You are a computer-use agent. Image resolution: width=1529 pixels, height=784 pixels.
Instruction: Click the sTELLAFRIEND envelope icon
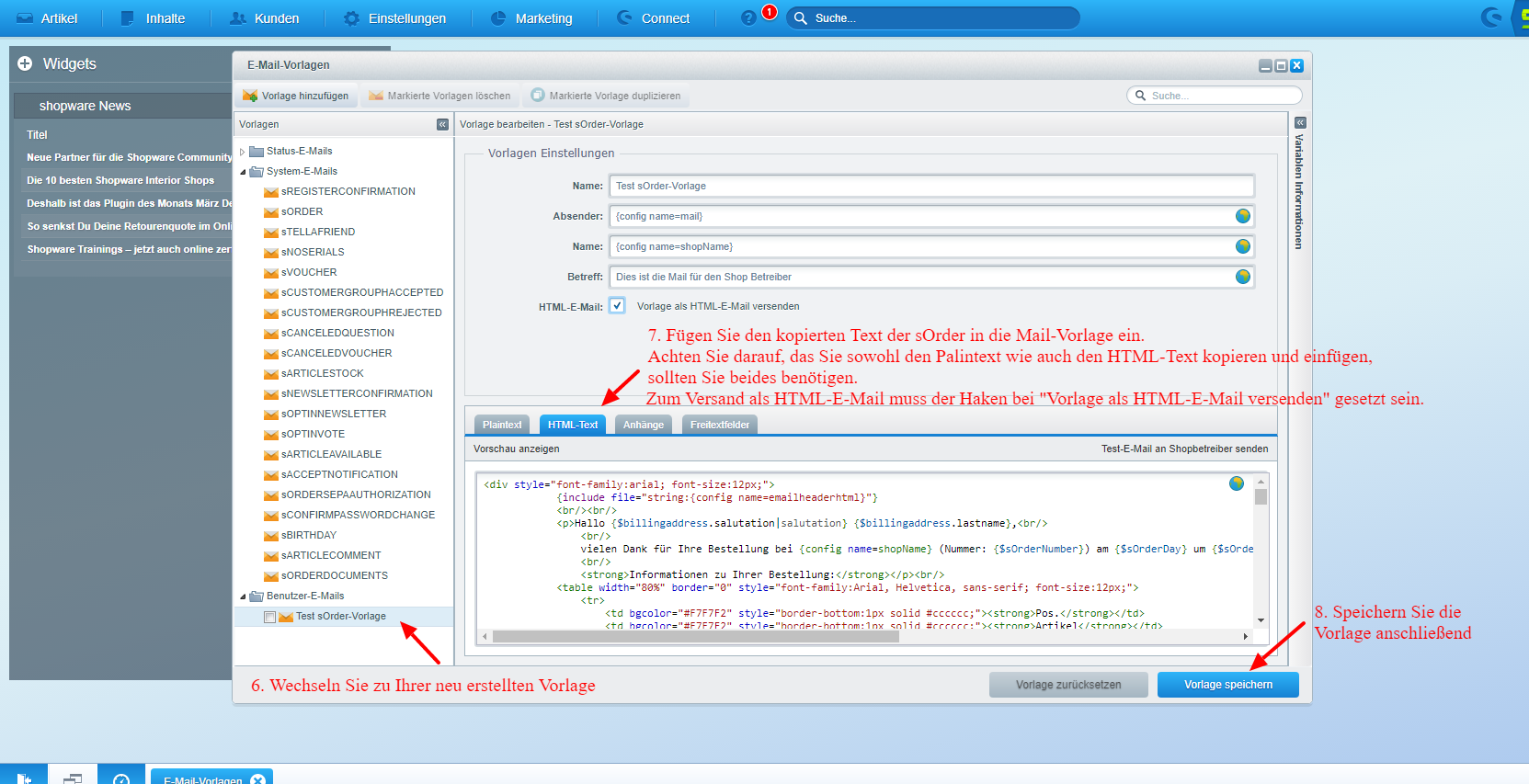click(271, 233)
